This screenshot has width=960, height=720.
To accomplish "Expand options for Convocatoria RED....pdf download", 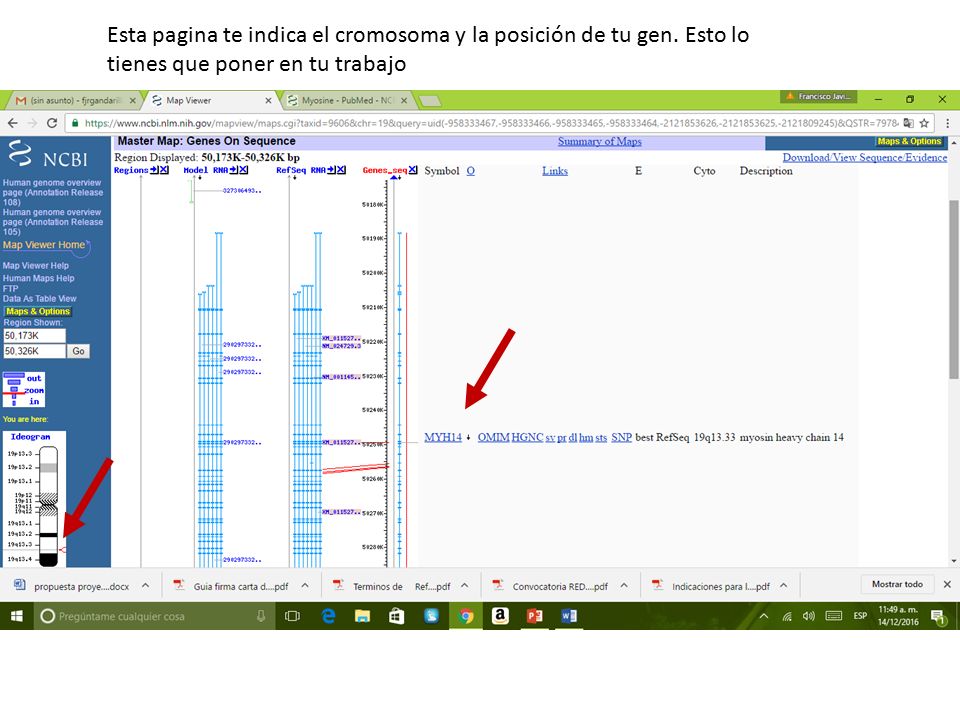I will 624,585.
